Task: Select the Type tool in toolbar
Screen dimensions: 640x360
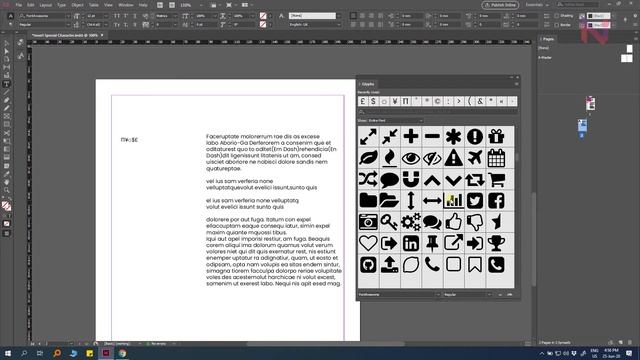Action: [7, 84]
